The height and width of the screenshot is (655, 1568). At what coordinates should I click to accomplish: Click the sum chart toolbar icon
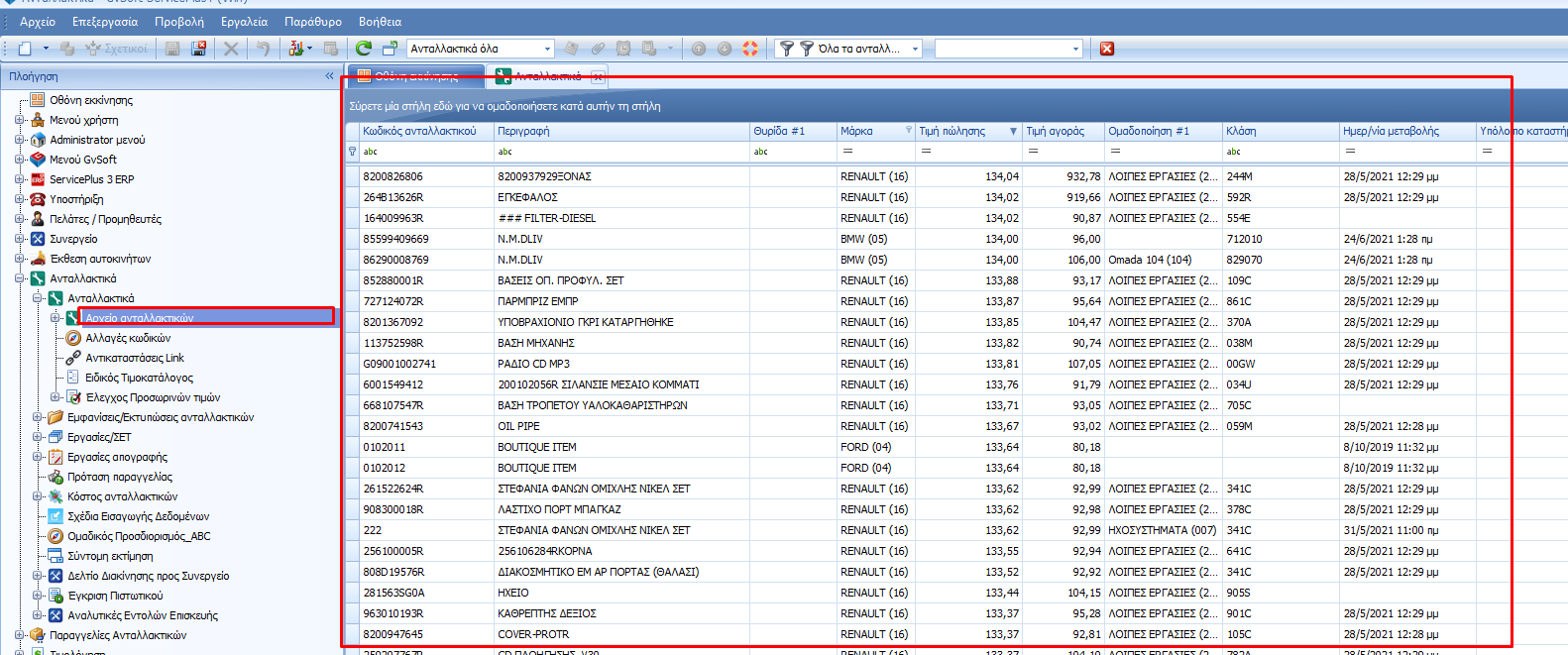point(295,49)
